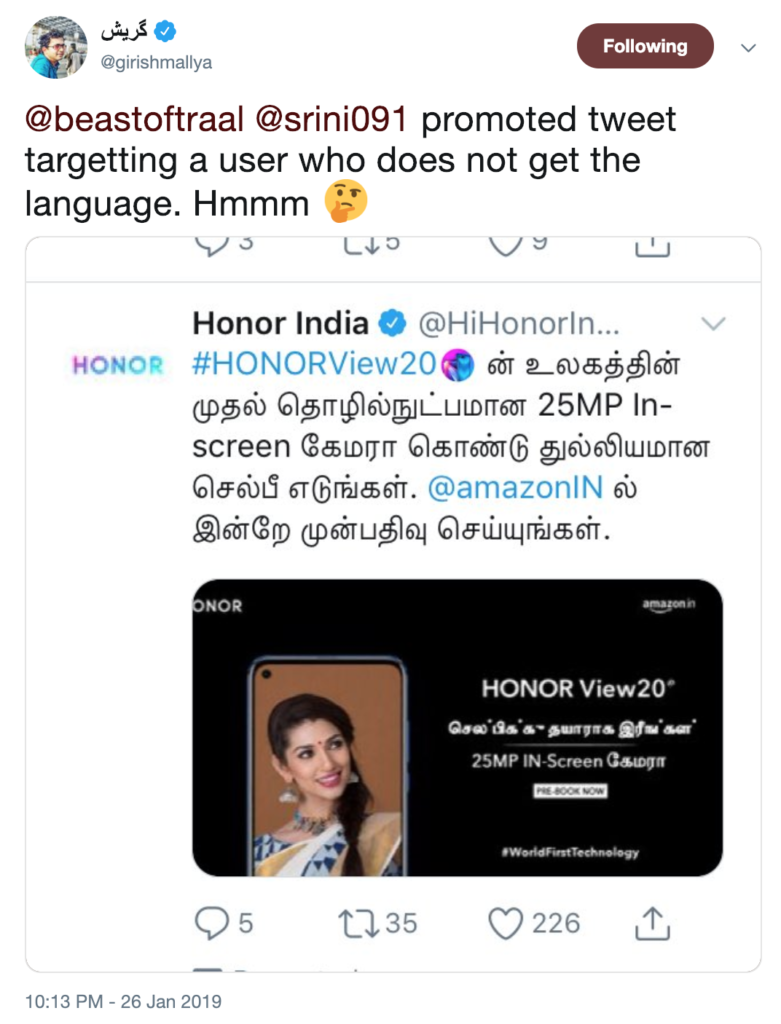Like the Honor India tweet

(x=506, y=922)
